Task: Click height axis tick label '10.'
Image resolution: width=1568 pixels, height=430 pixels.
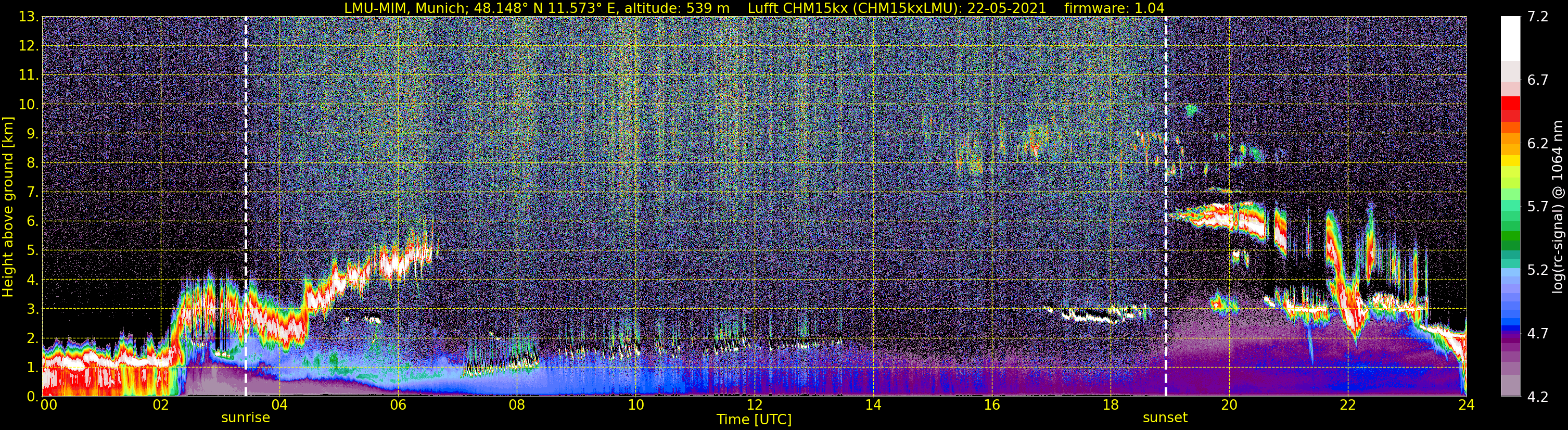Action: click(29, 105)
